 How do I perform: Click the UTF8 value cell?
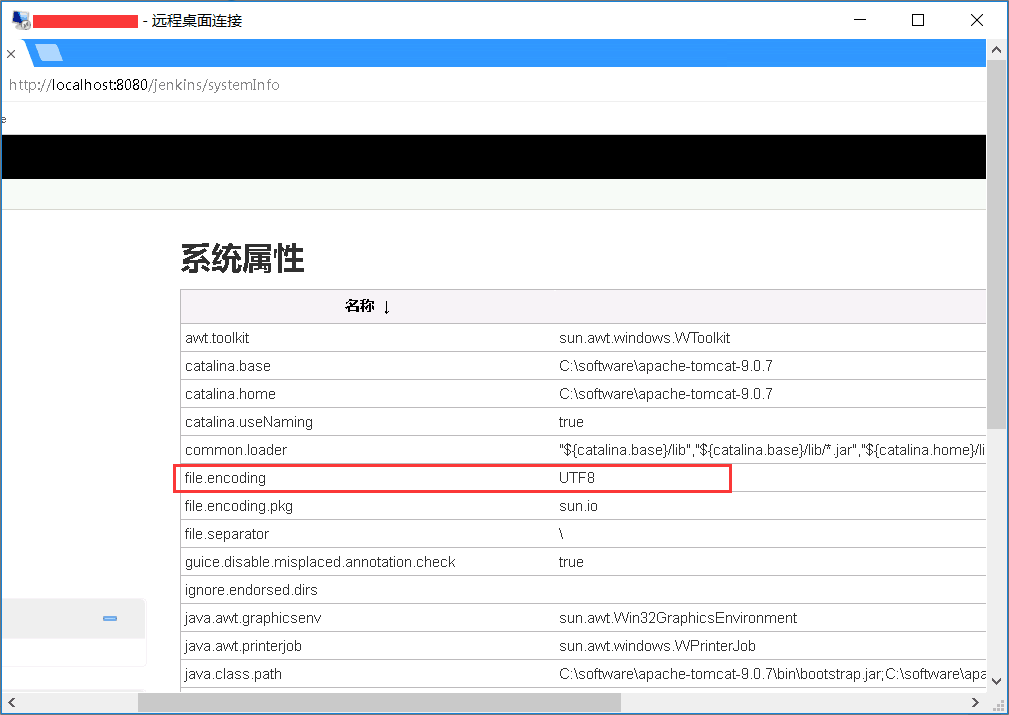point(577,478)
